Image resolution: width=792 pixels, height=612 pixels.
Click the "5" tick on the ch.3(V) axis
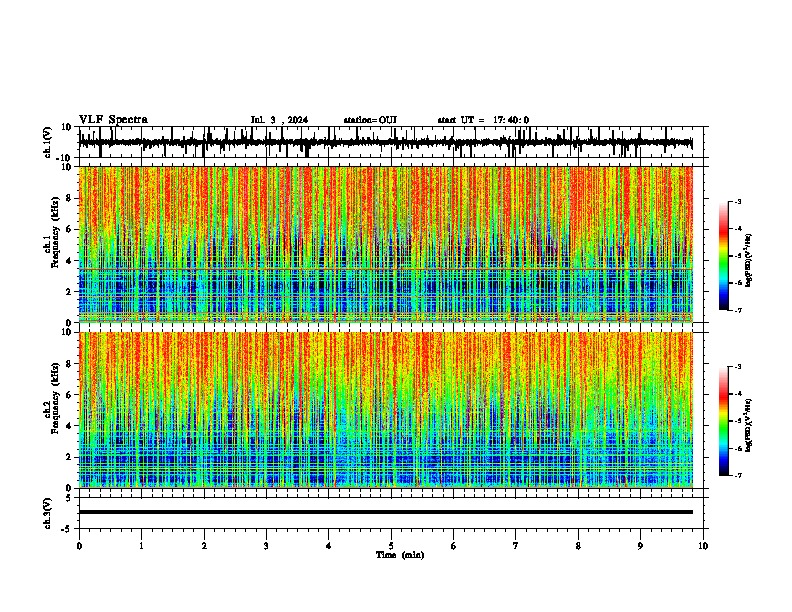tap(69, 497)
